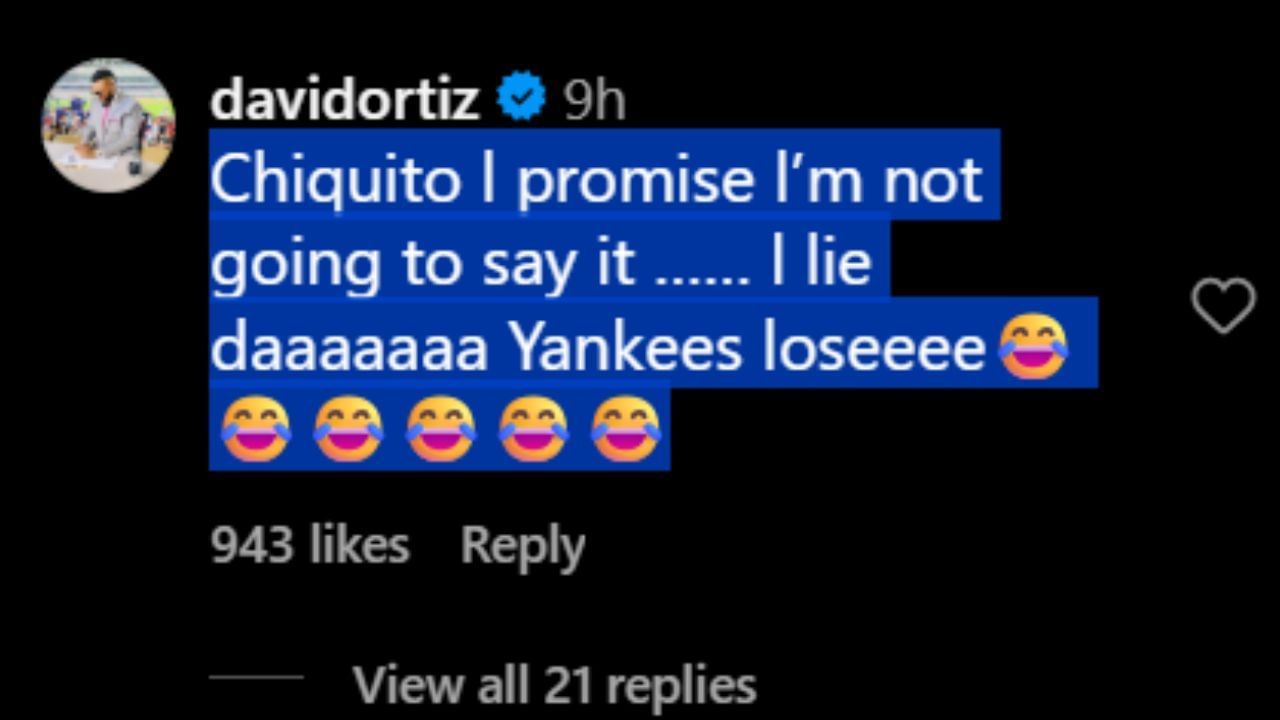Click the word 'Chiquito' in the comment
This screenshot has height=720, width=1280.
click(x=336, y=180)
